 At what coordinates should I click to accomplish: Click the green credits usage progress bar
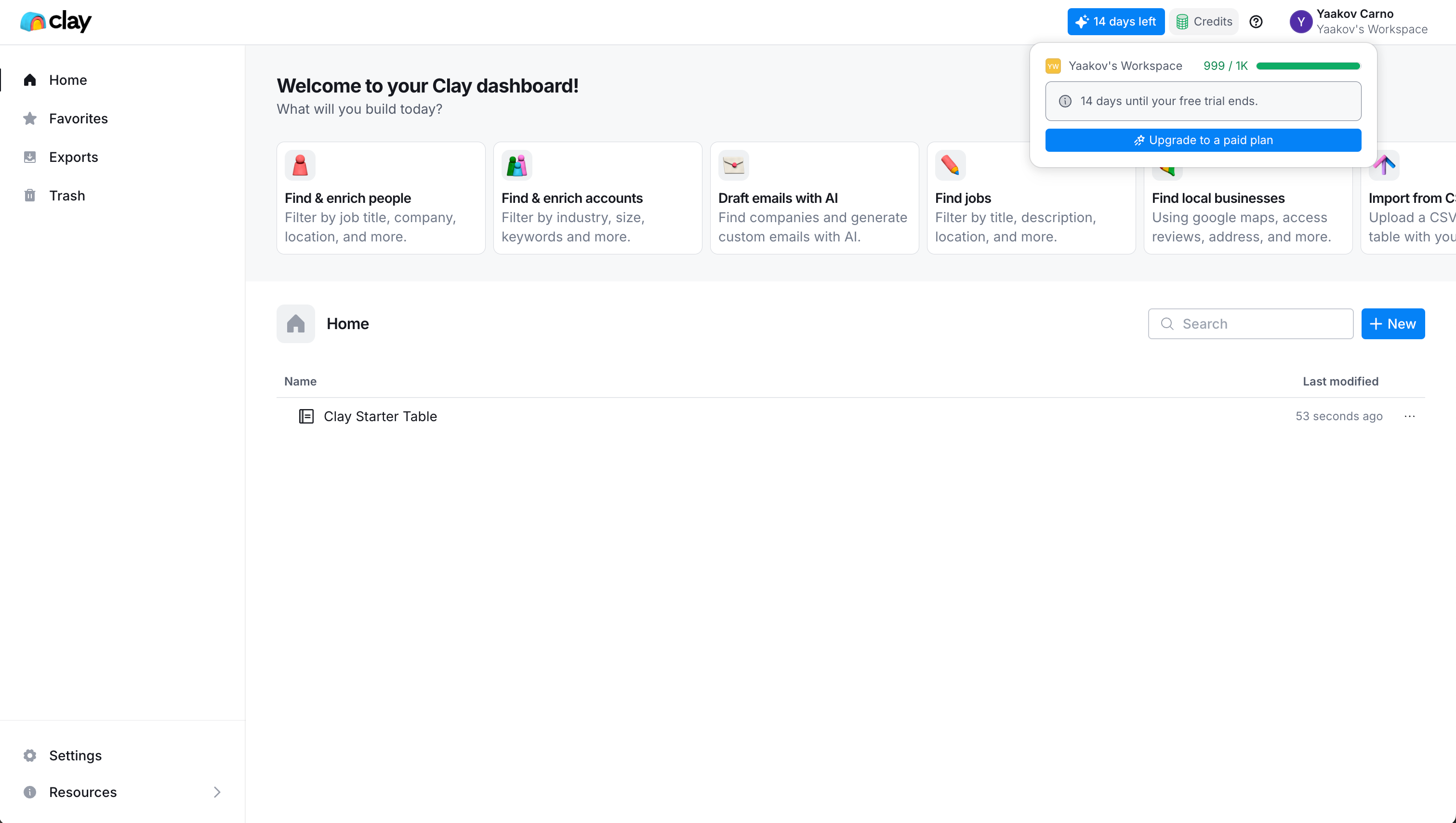1308,66
